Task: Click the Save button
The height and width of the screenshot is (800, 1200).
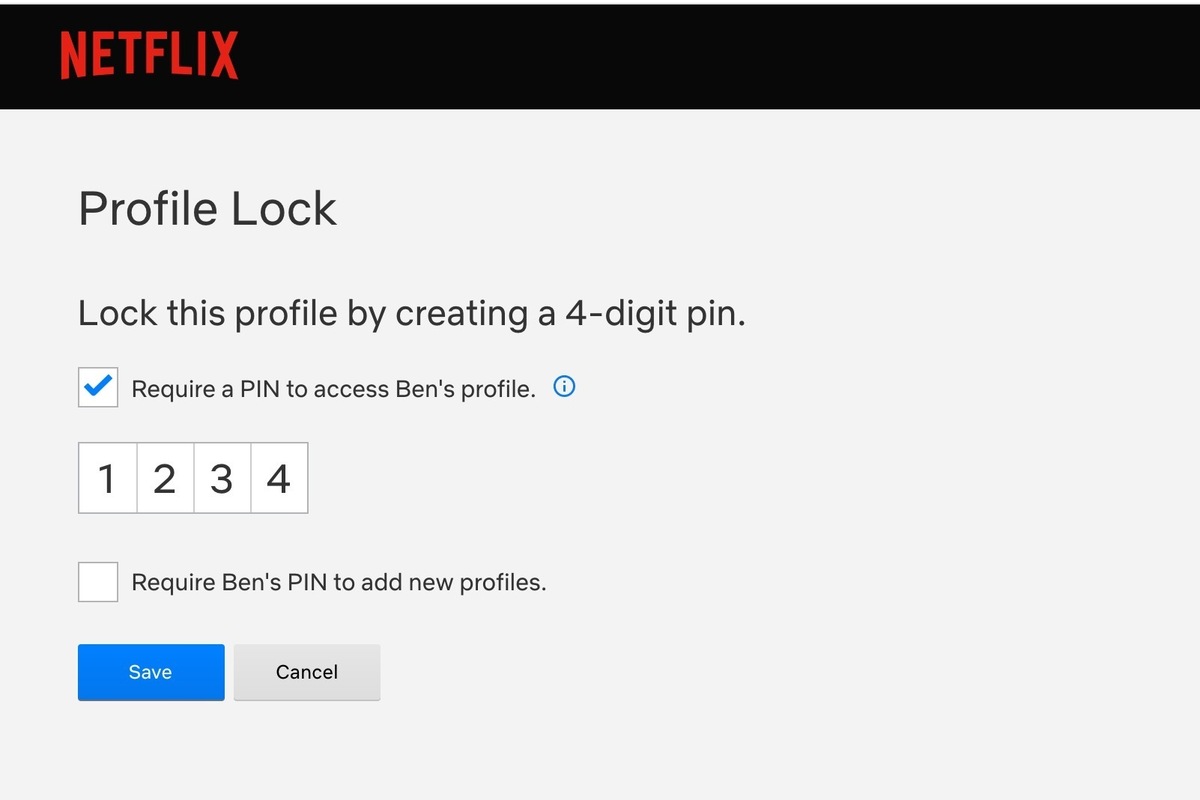Action: pos(151,672)
